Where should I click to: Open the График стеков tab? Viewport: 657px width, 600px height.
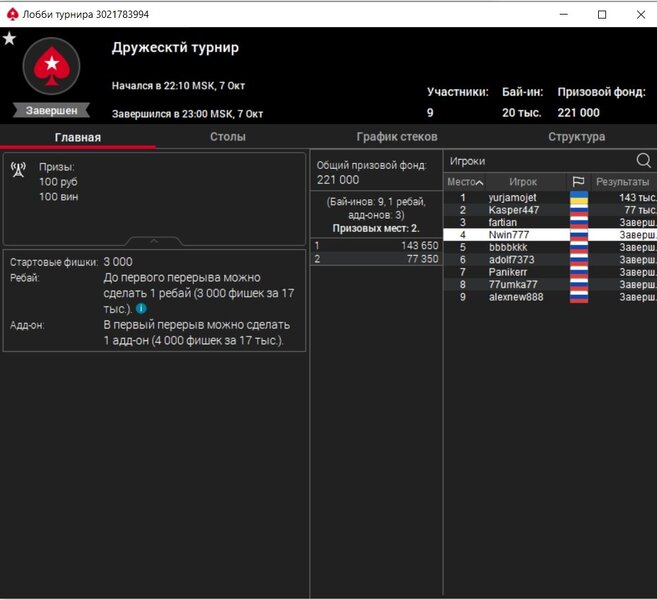pyautogui.click(x=397, y=137)
